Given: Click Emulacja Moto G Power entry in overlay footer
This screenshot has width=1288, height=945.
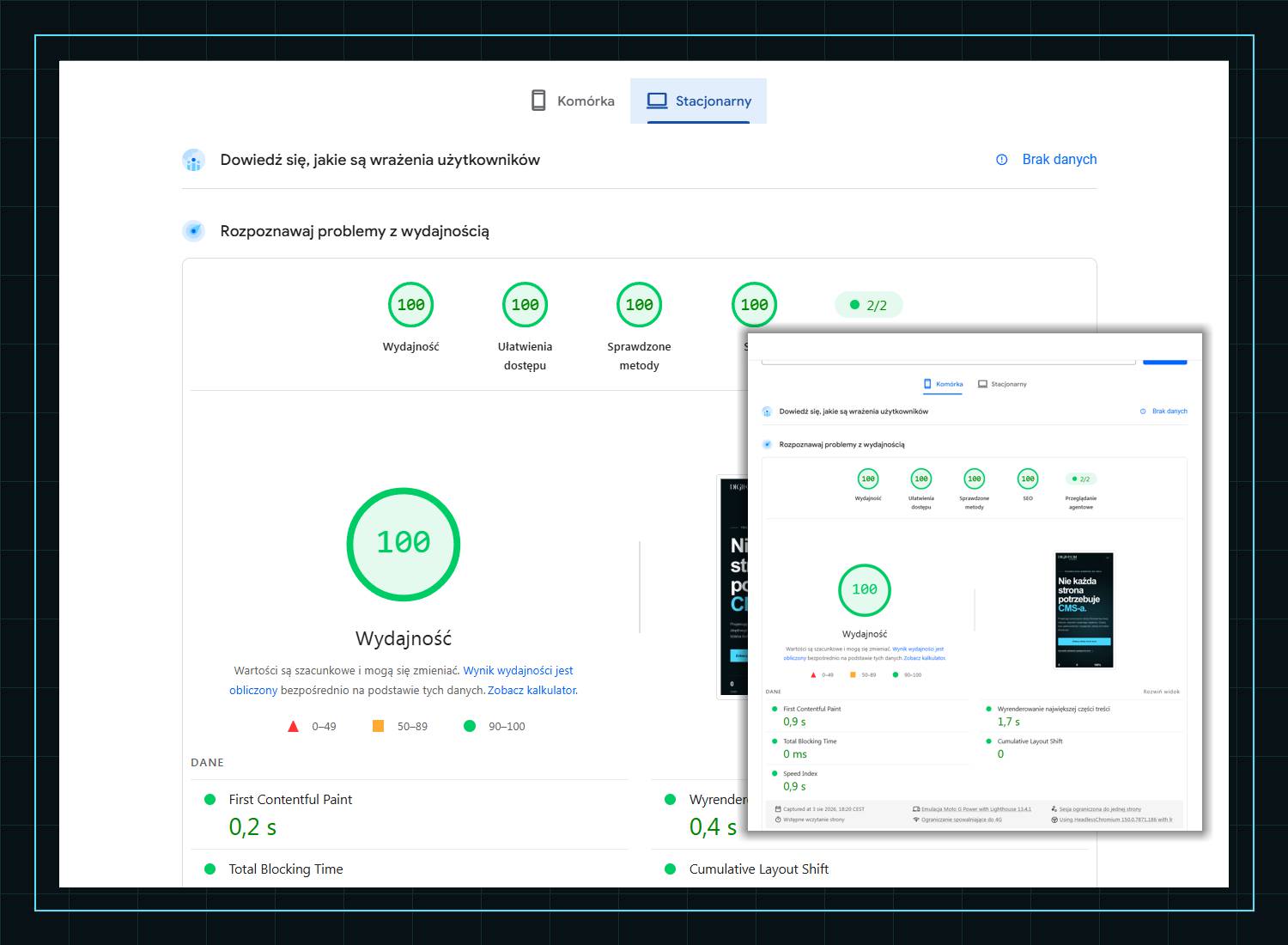Looking at the screenshot, I should (x=976, y=809).
